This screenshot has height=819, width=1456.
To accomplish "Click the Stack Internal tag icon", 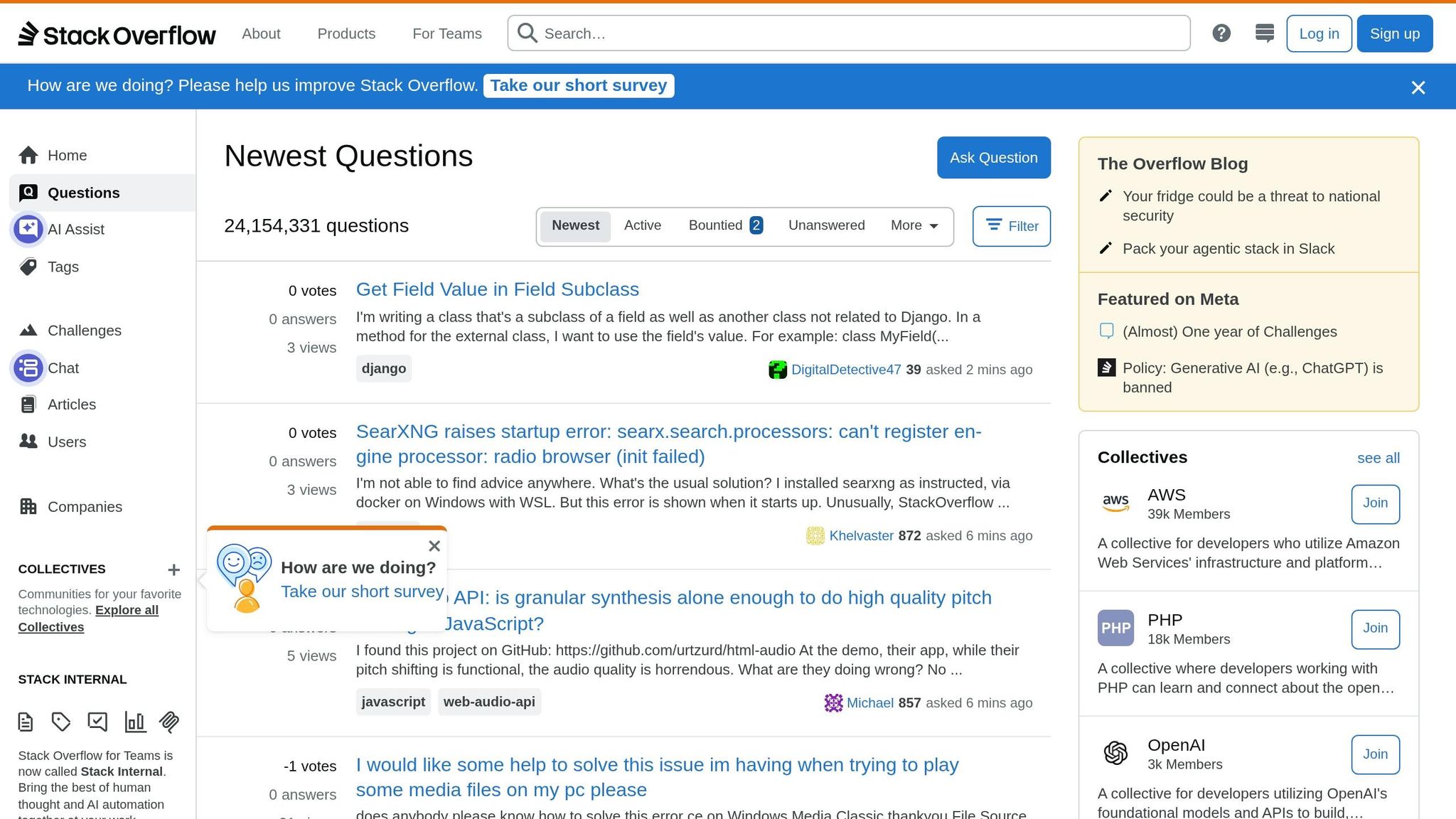I will coord(61,722).
